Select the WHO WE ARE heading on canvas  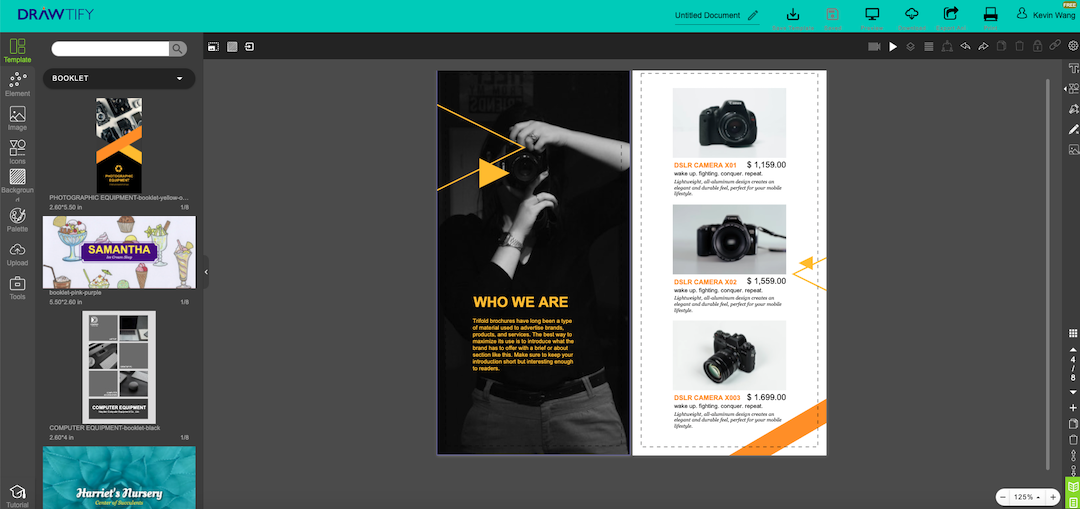tap(521, 302)
